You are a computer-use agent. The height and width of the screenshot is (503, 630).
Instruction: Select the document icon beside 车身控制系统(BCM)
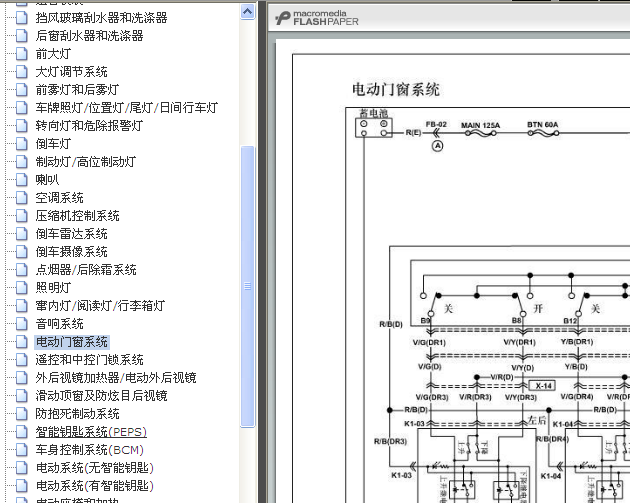click(x=22, y=450)
